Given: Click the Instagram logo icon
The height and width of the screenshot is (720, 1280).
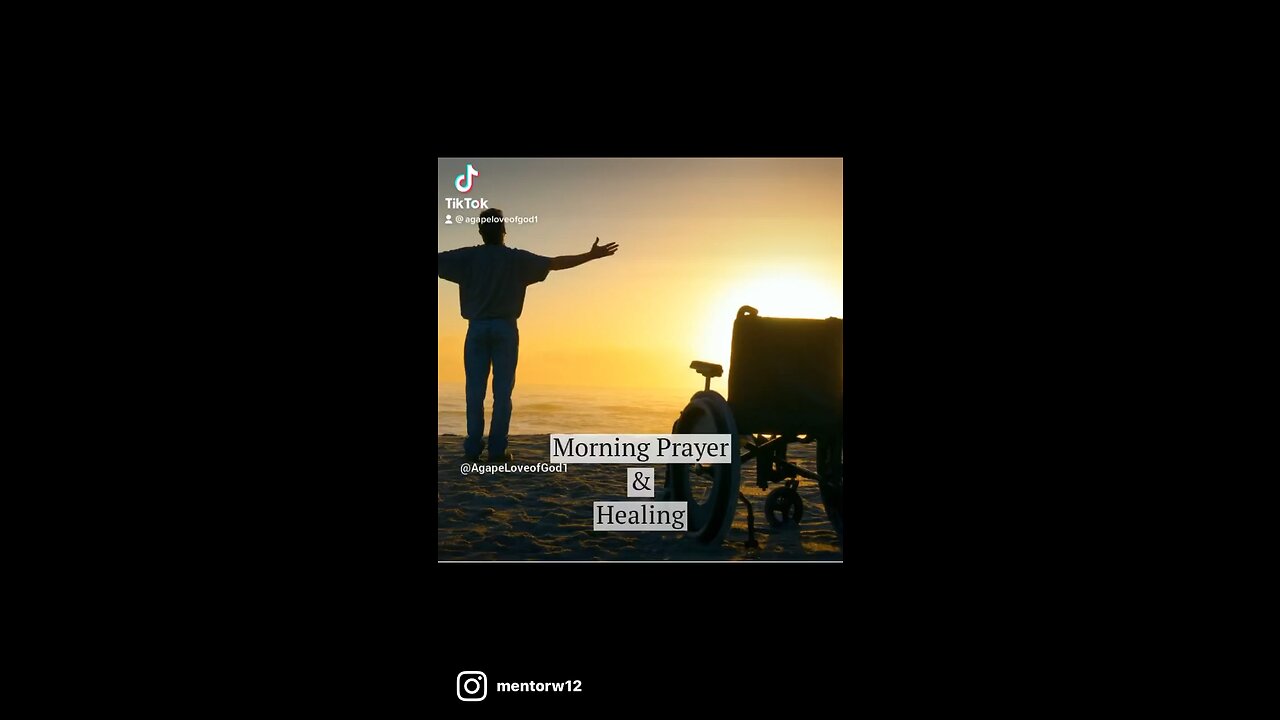Looking at the screenshot, I should (x=472, y=686).
